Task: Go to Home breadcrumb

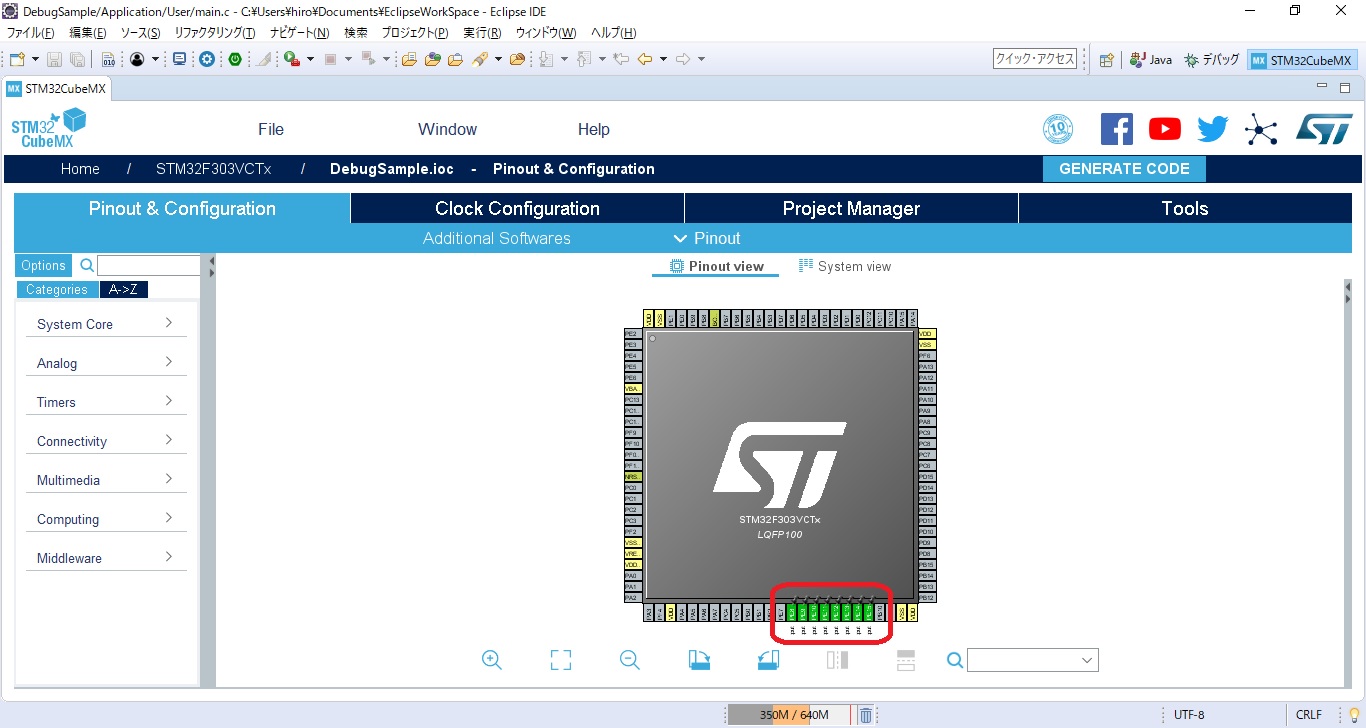Action: [x=80, y=169]
